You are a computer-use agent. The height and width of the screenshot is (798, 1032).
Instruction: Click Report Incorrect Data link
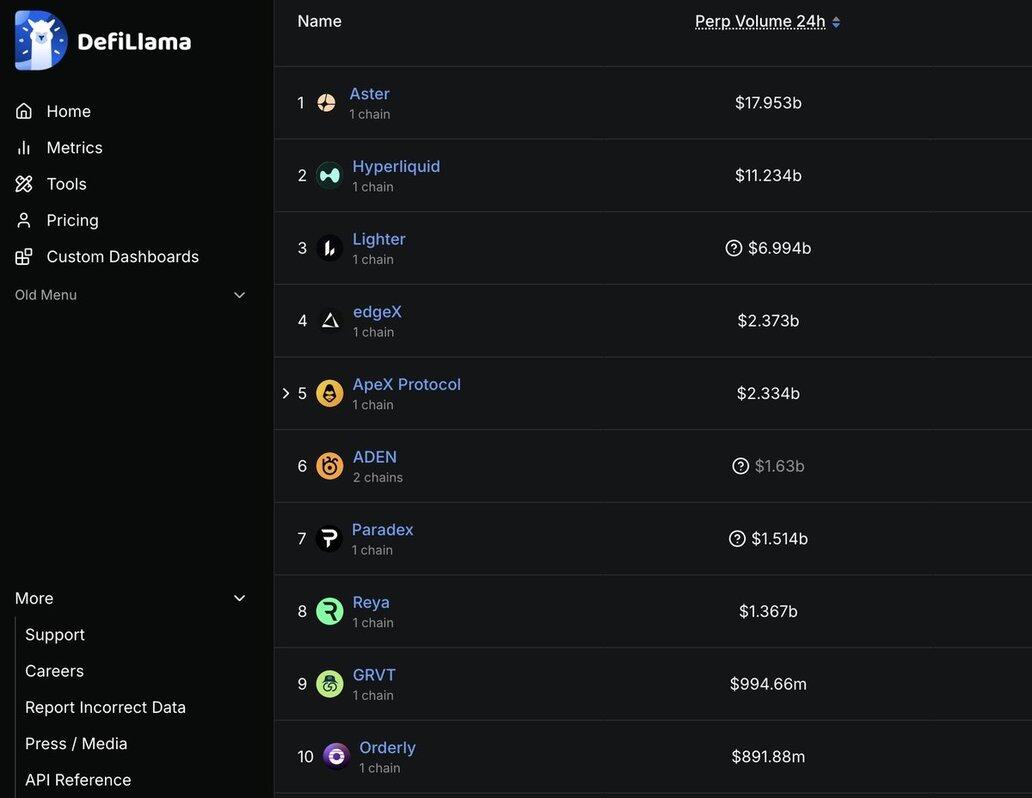pyautogui.click(x=105, y=707)
